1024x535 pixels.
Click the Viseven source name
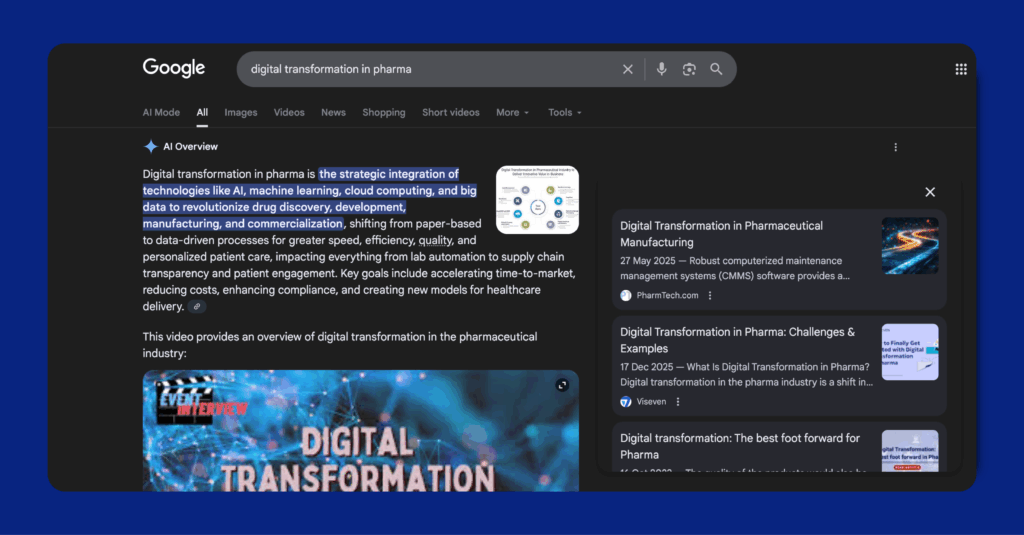point(651,402)
